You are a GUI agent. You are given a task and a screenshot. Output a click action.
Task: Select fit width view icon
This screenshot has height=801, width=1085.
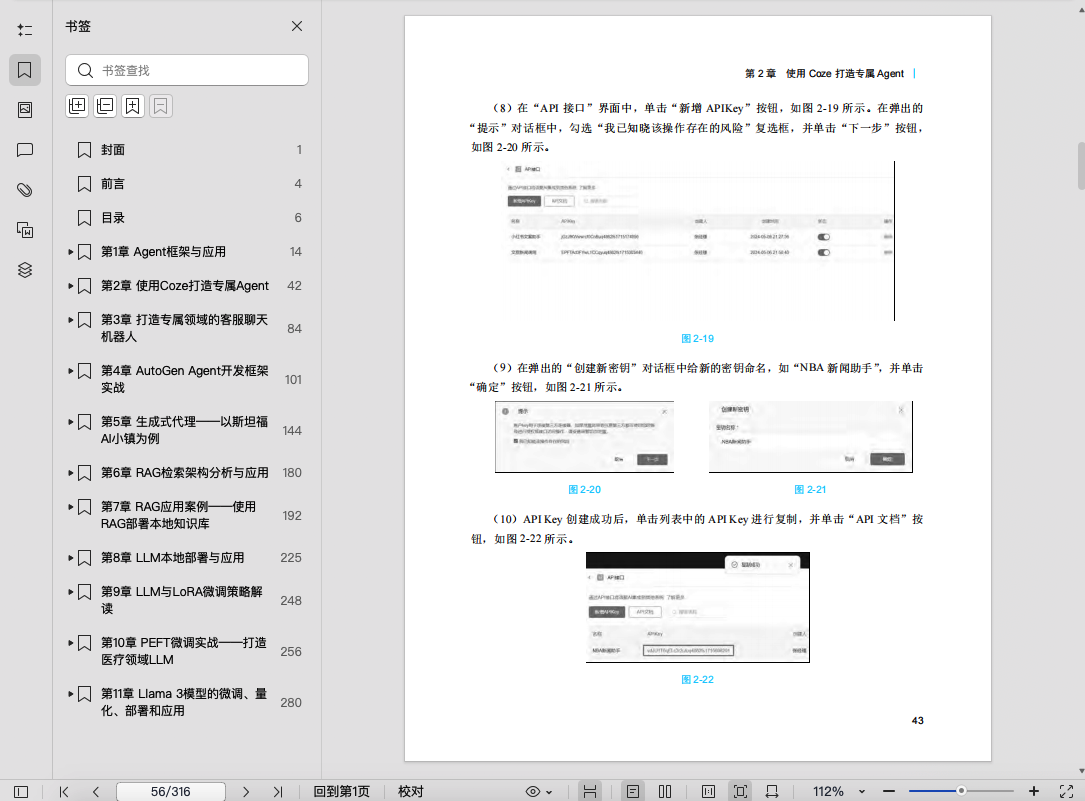pyautogui.click(x=772, y=791)
